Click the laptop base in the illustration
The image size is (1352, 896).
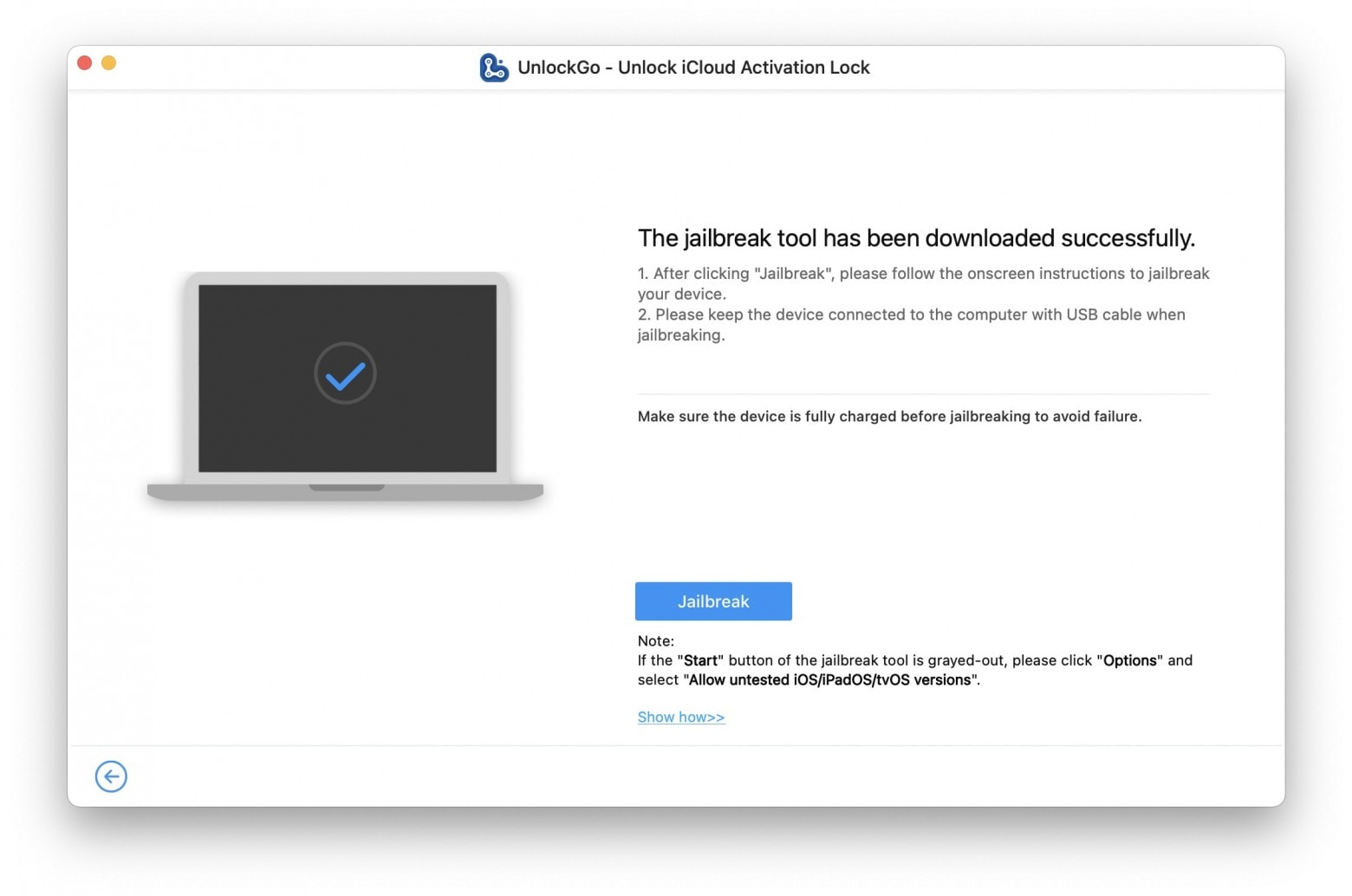tap(345, 492)
